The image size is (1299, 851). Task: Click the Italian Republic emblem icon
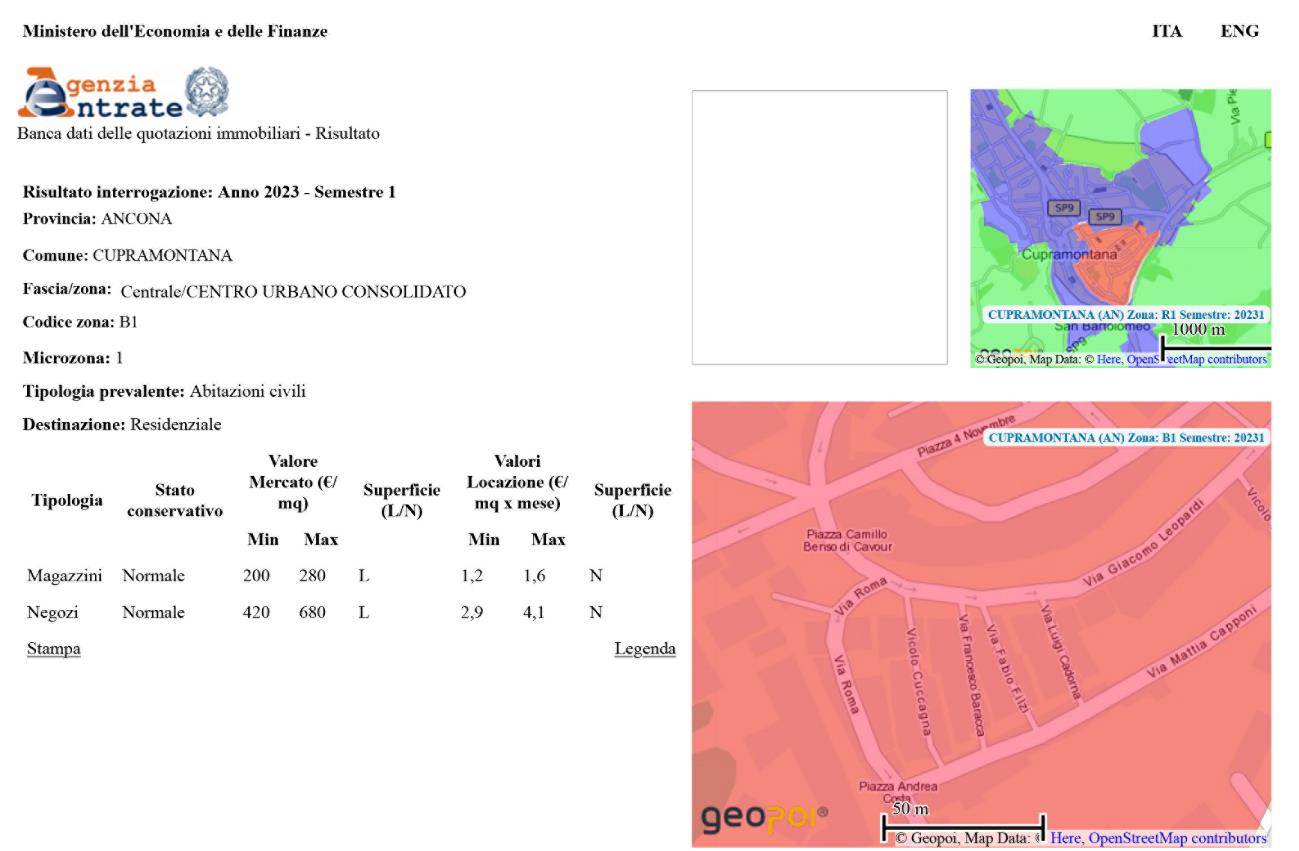pyautogui.click(x=207, y=91)
